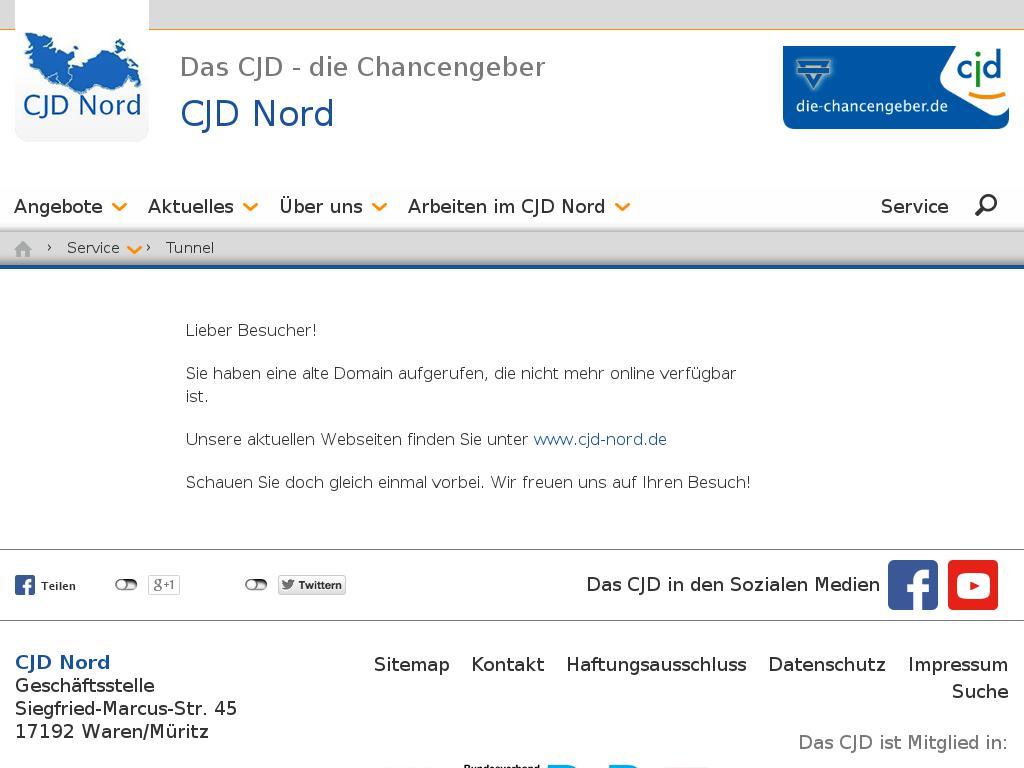The width and height of the screenshot is (1024, 768).
Task: Click the footer CJD Nord address title
Action: [63, 662]
